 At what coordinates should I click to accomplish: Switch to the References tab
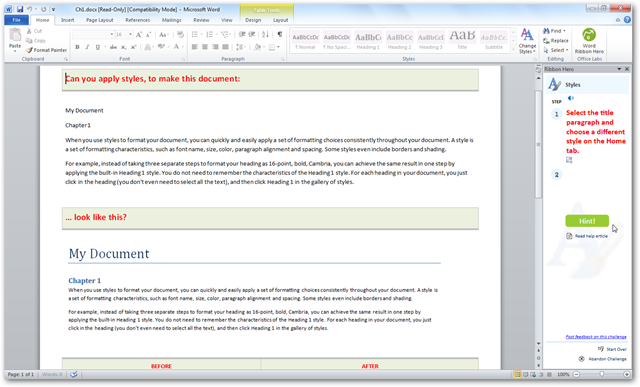coord(138,20)
